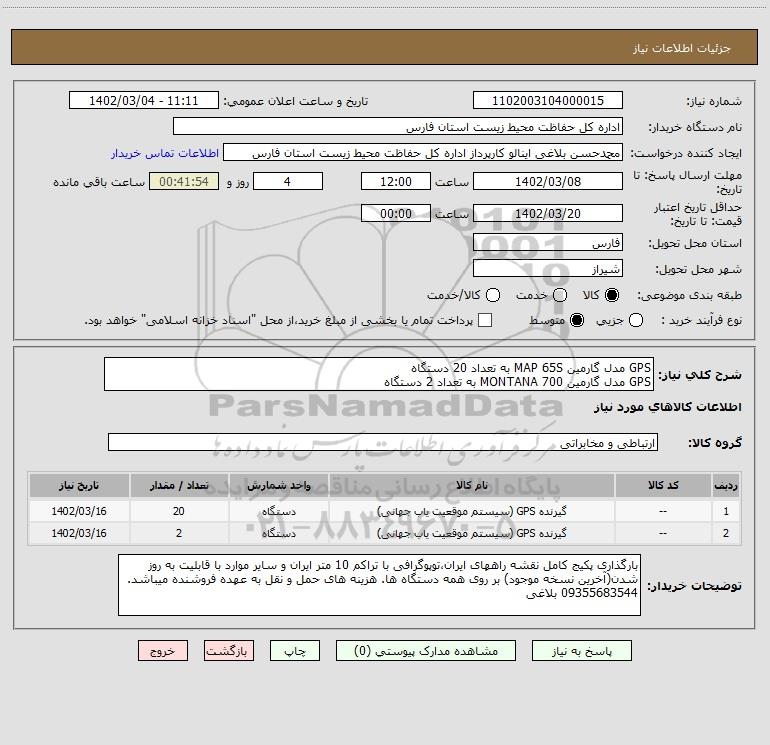Image resolution: width=770 pixels, height=745 pixels.
Task: Click row 2 unit cell 'دستگاه'
Action: [278, 533]
